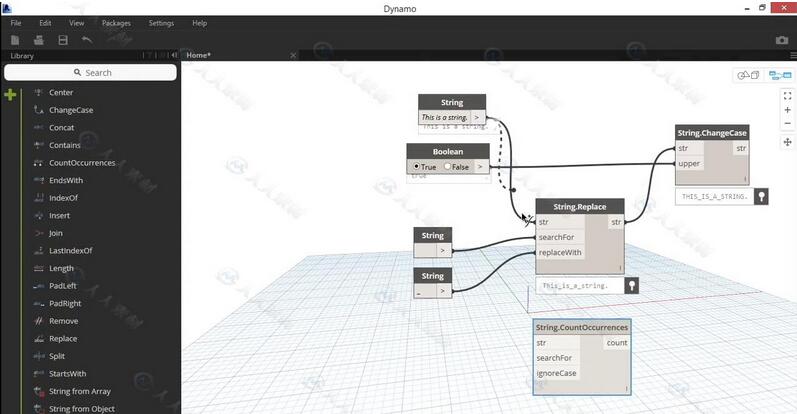This screenshot has width=797, height=414.
Task: Click the green plus add-on library expander
Action: [10, 94]
